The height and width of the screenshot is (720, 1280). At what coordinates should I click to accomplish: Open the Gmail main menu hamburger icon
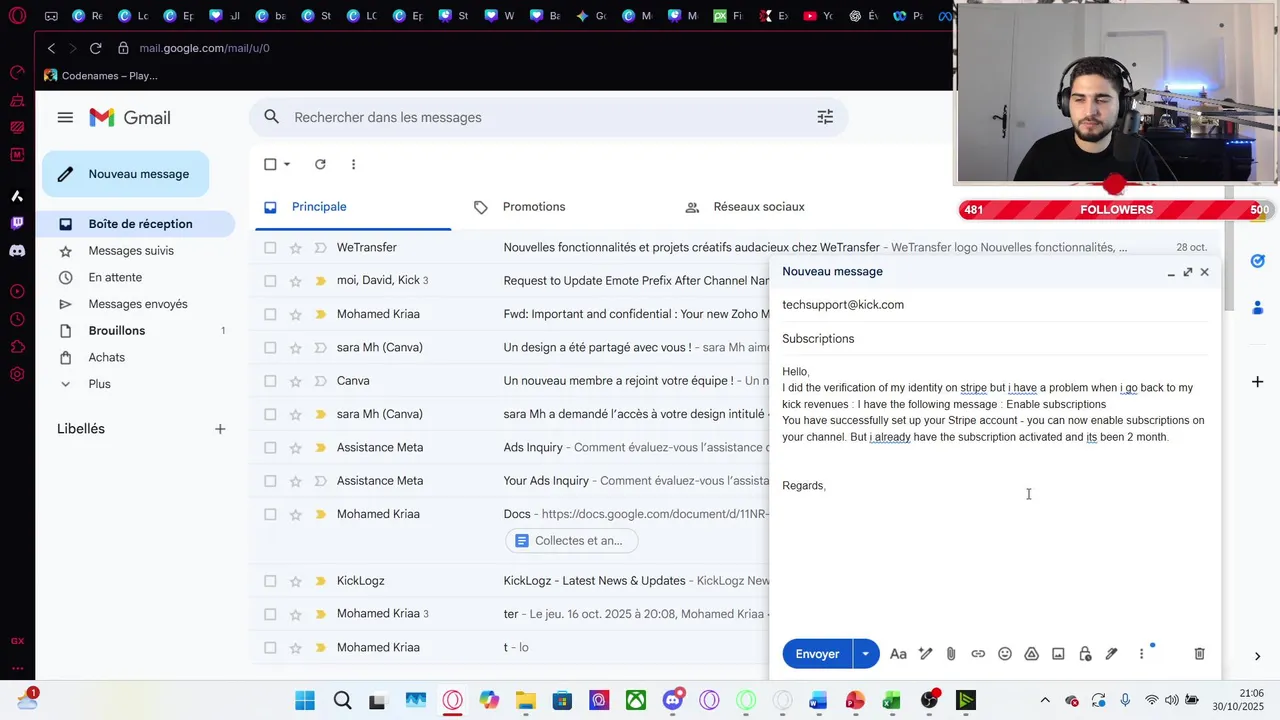65,117
